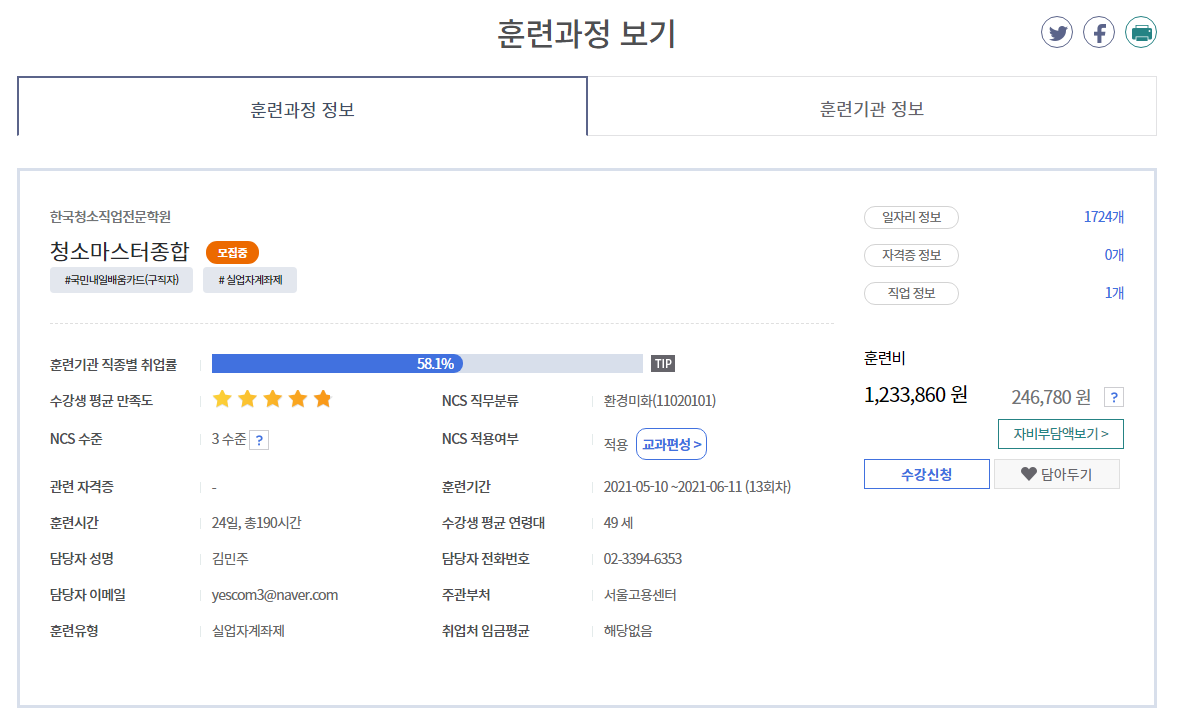Click the contact name 김민주
The image size is (1178, 725).
click(230, 559)
